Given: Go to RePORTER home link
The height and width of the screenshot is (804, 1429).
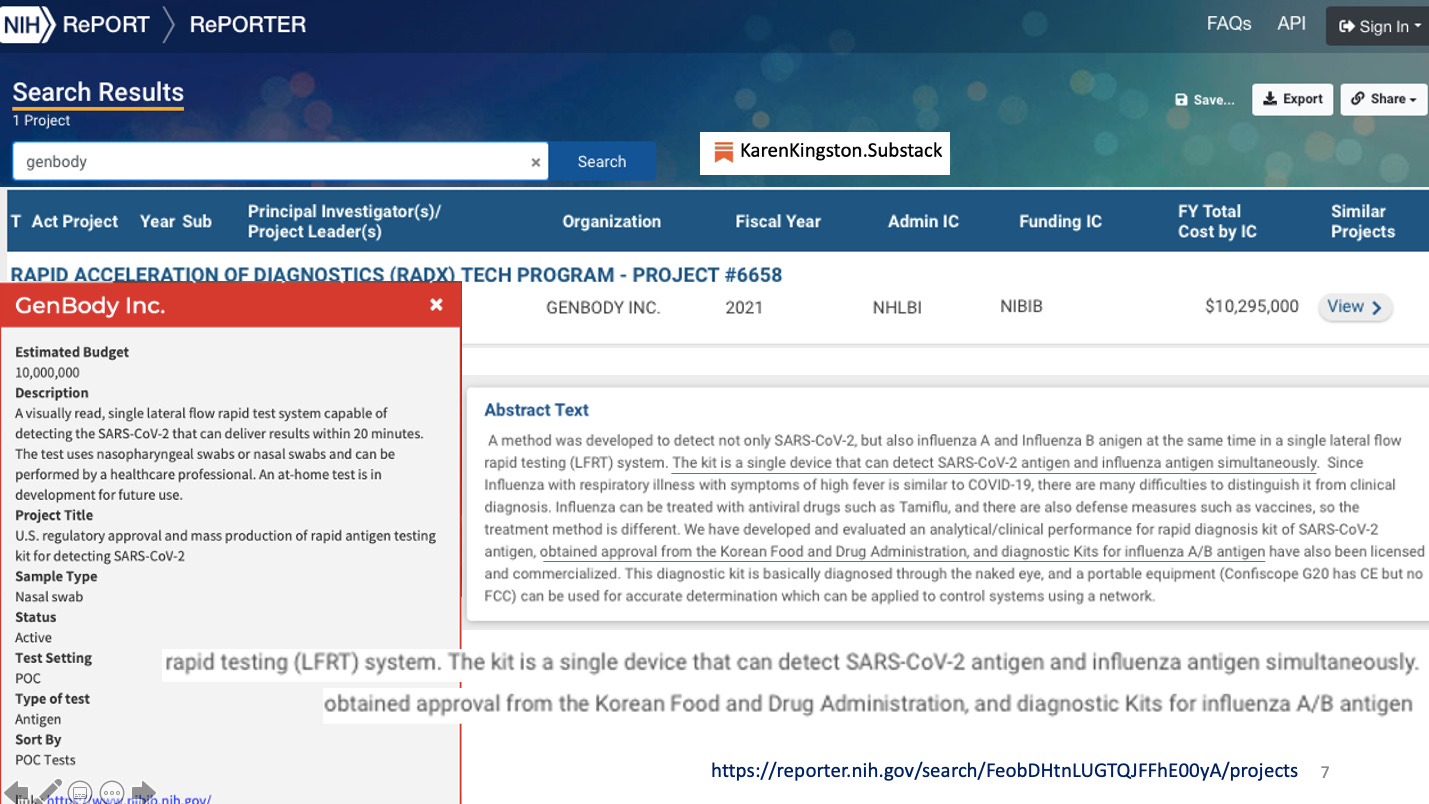Looking at the screenshot, I should [x=248, y=25].
